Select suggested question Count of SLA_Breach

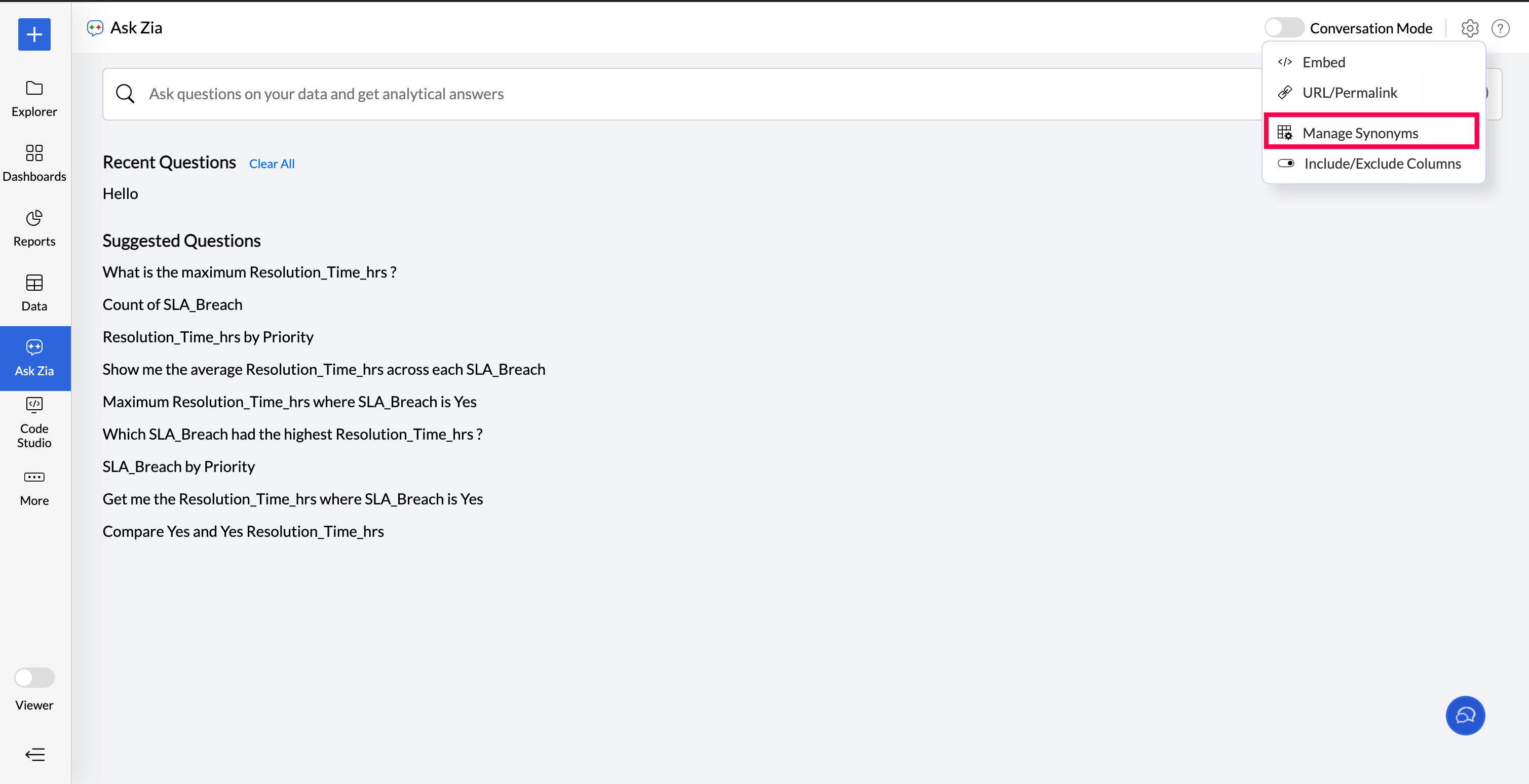(x=172, y=304)
